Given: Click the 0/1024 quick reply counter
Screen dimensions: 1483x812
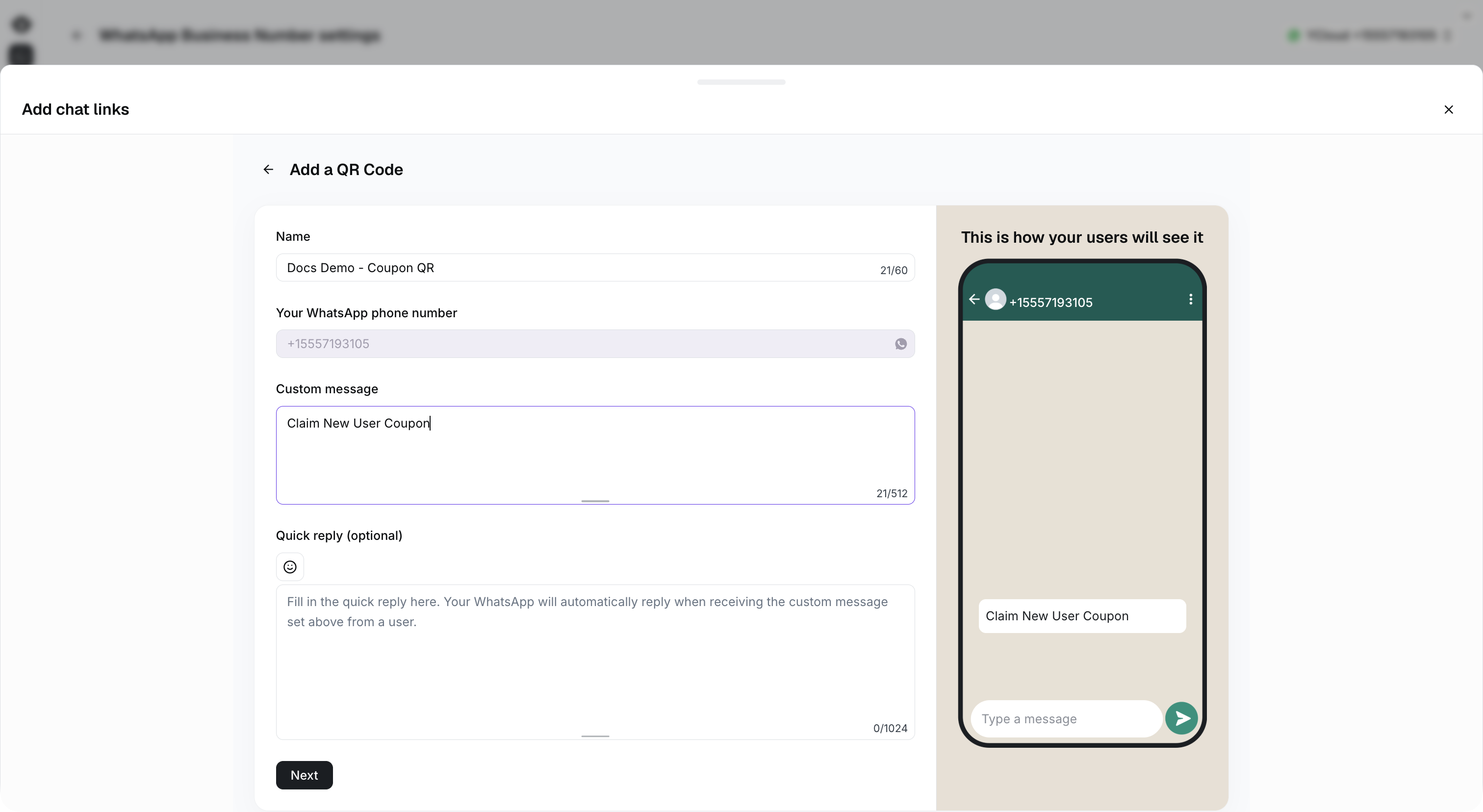Looking at the screenshot, I should (890, 728).
